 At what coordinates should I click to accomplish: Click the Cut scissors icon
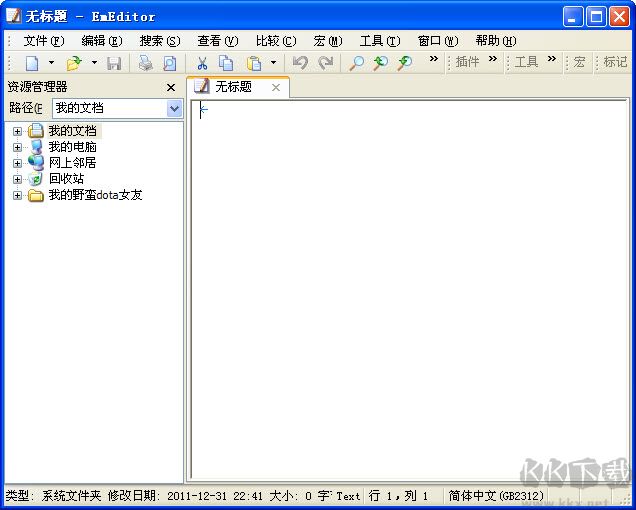[x=202, y=63]
